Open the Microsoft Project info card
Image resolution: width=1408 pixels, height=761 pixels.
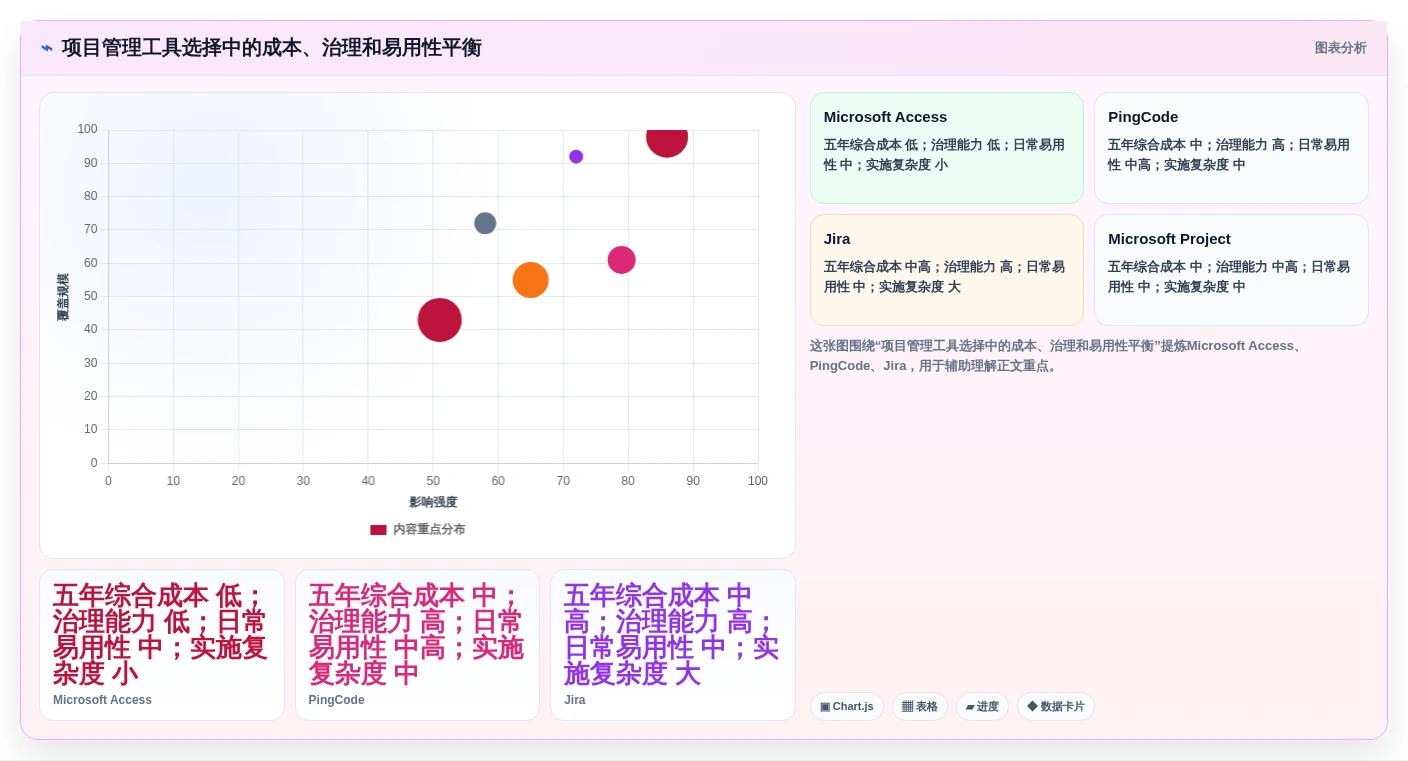click(1231, 270)
